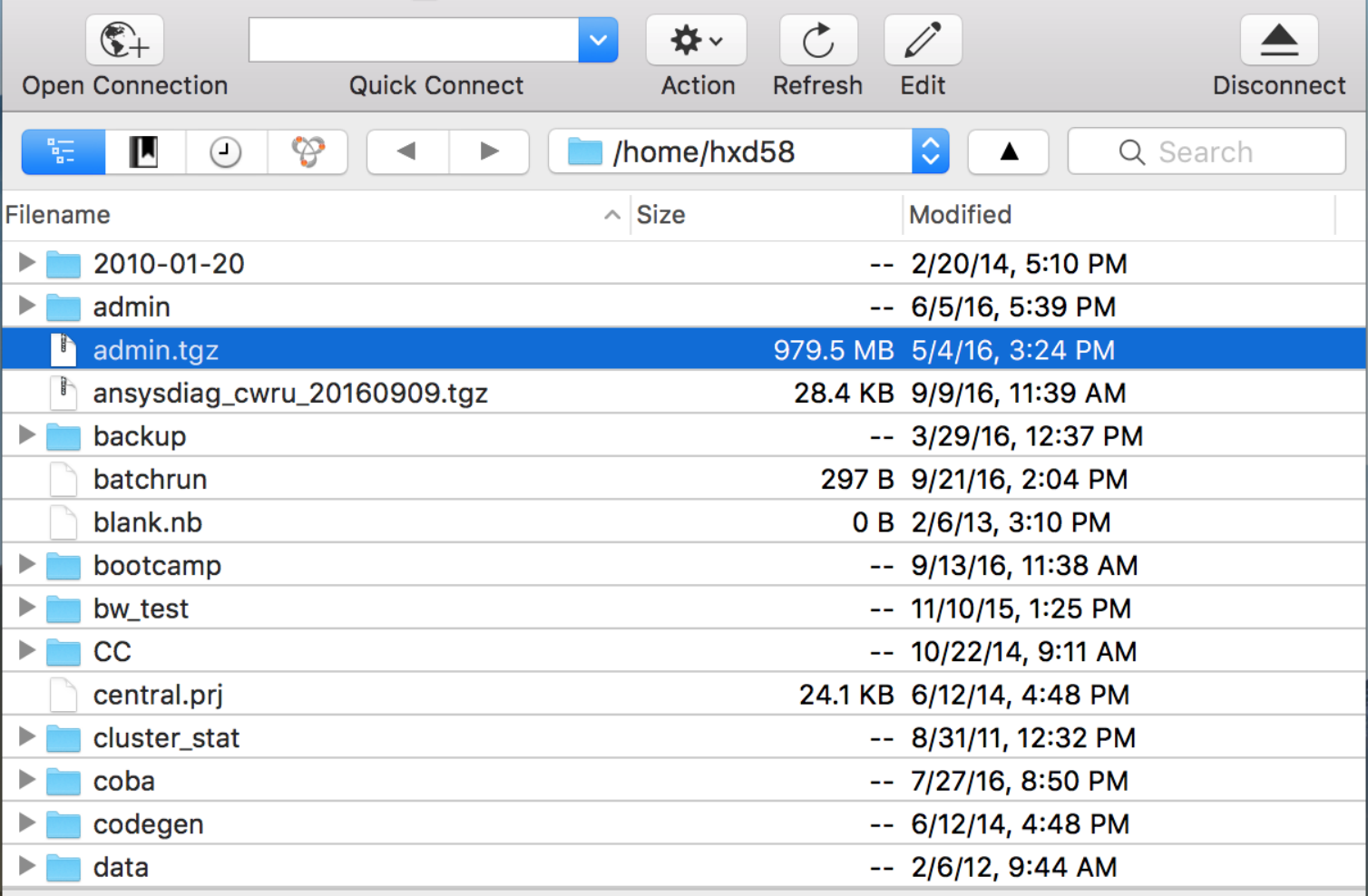This screenshot has height=896, width=1368.
Task: Expand the bootcamp folder
Action: [x=27, y=565]
